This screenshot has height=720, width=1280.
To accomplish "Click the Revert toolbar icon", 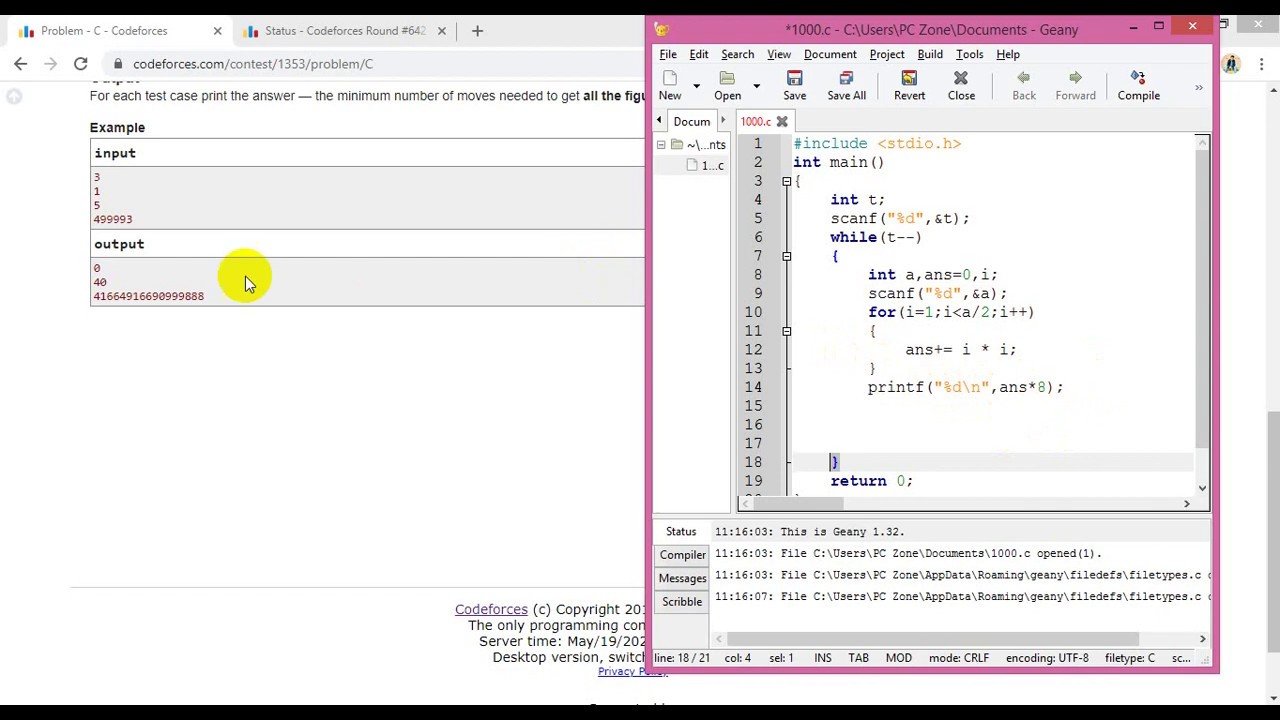I will [909, 85].
